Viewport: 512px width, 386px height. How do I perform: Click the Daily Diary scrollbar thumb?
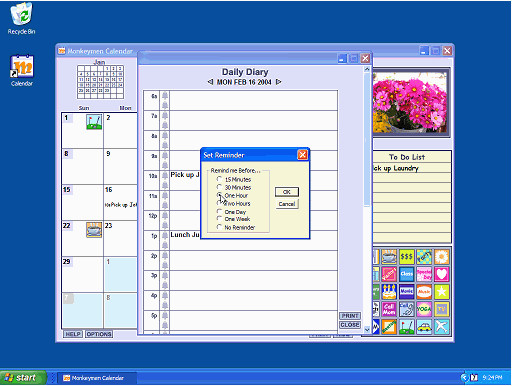click(x=367, y=140)
